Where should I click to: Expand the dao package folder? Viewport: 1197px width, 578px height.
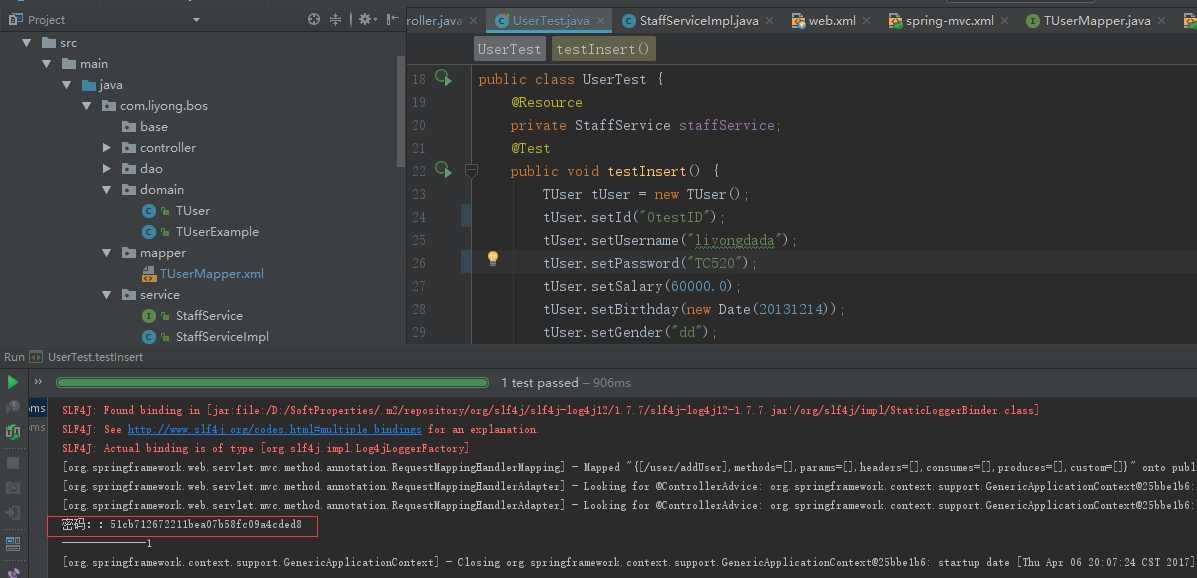click(x=107, y=169)
